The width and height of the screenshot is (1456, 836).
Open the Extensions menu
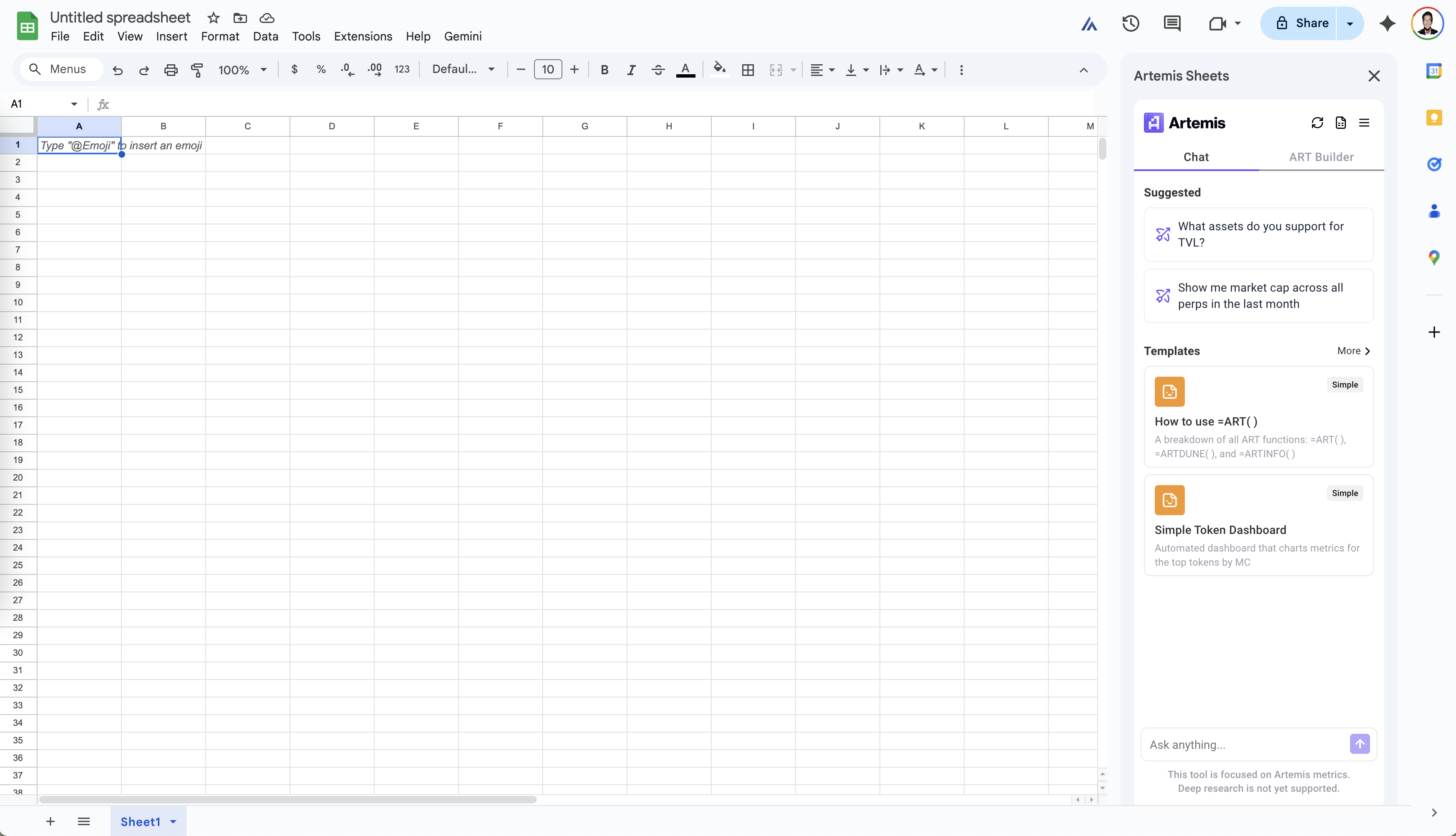click(363, 36)
